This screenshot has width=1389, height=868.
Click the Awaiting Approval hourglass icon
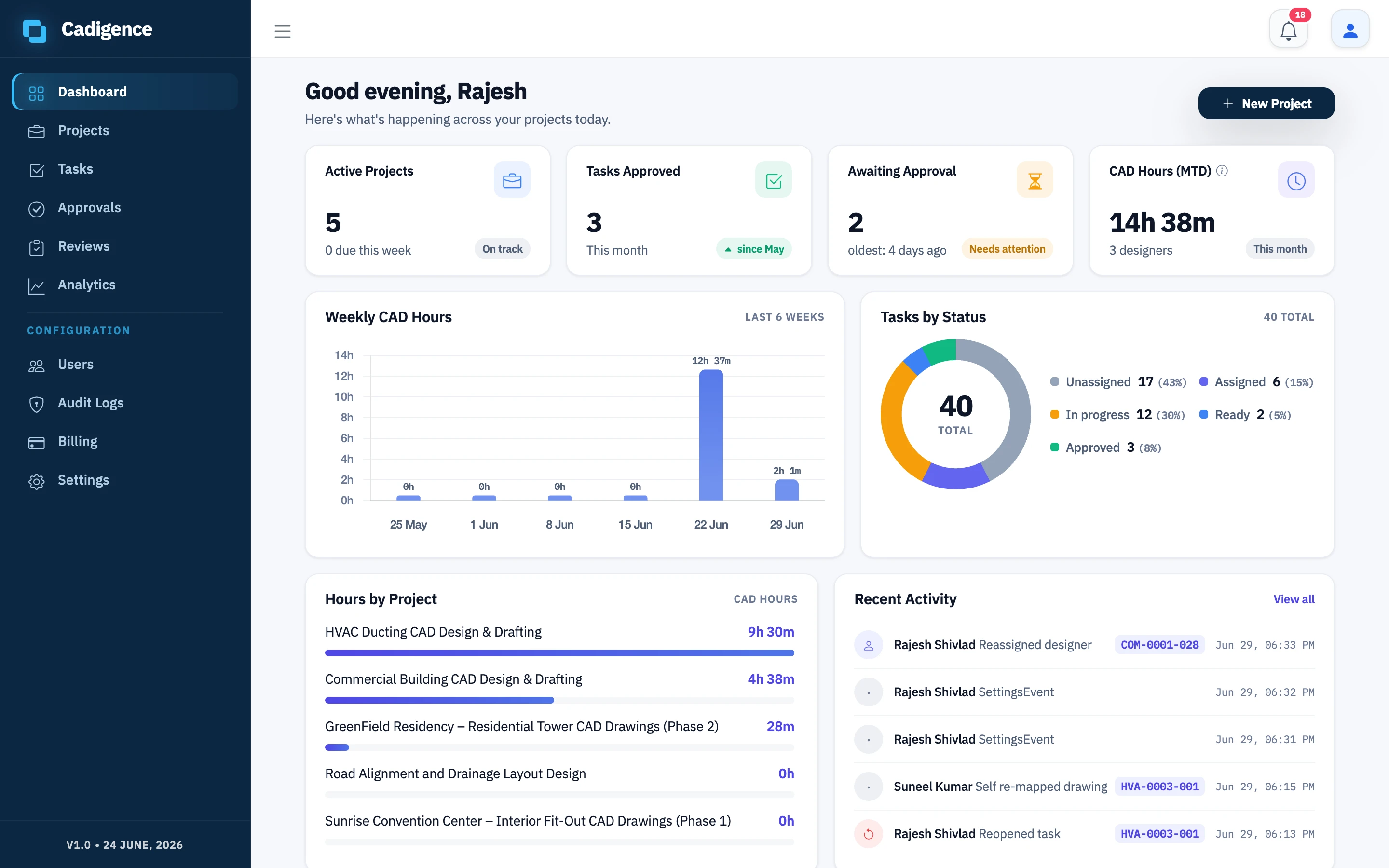coord(1035,180)
